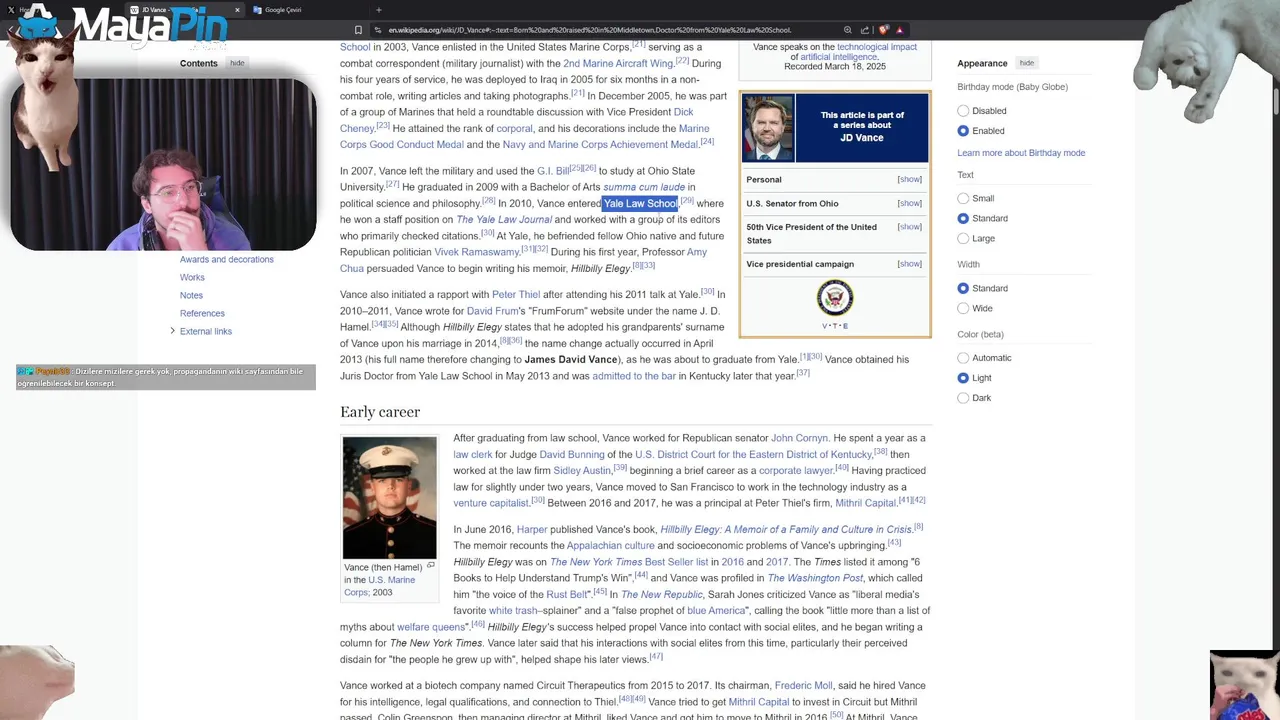Open the venture capitalist link
This screenshot has height=720, width=1280.
click(x=491, y=503)
